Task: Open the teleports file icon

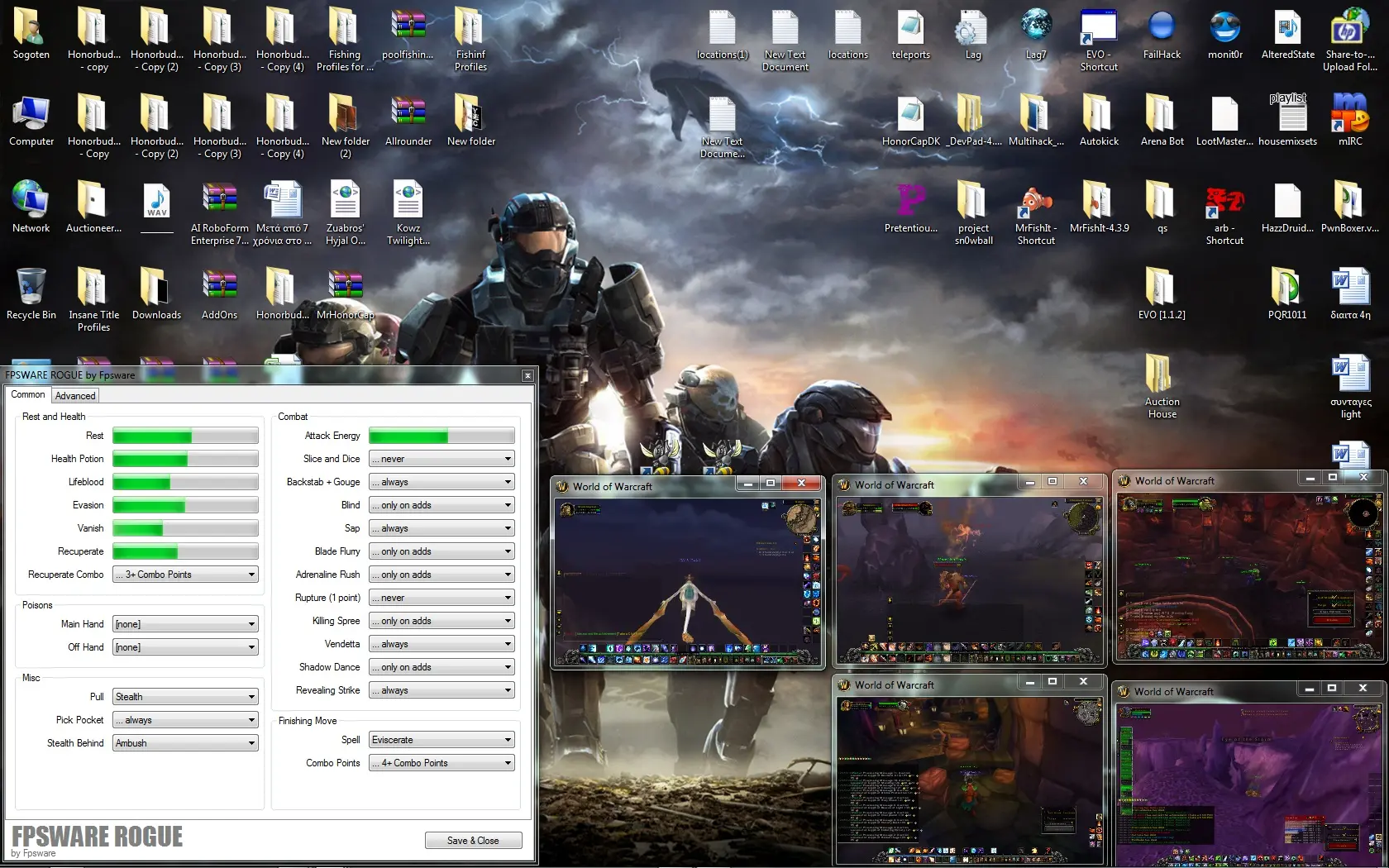Action: click(x=910, y=35)
